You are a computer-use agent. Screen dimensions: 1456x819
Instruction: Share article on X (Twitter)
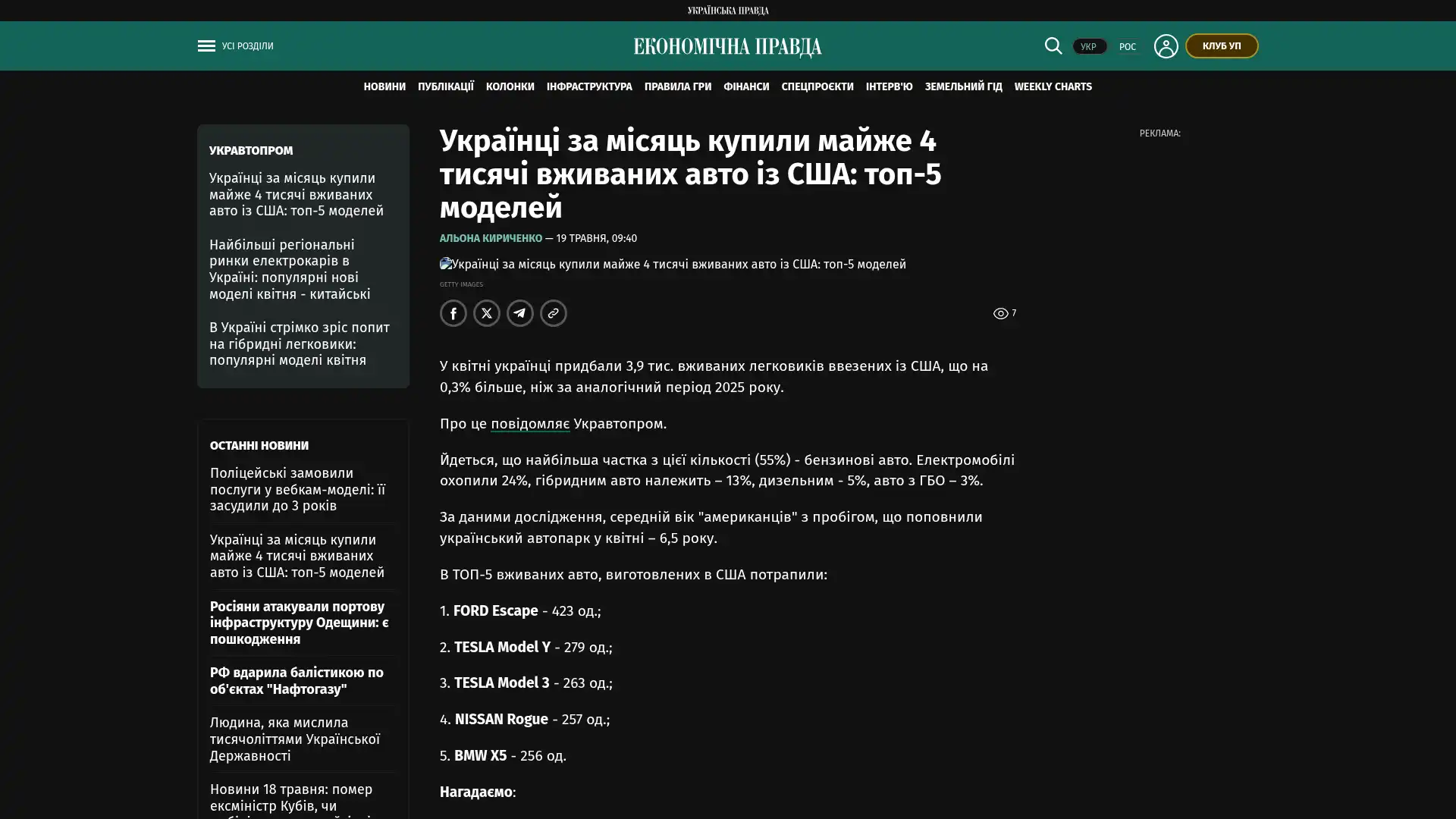(x=487, y=313)
